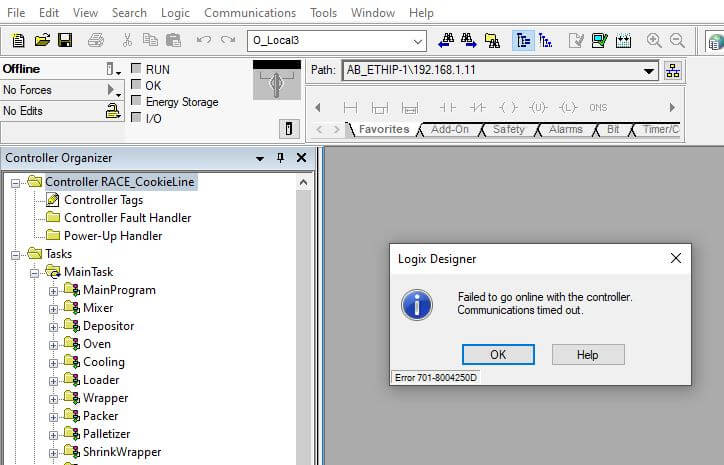The image size is (724, 465).
Task: Collapse the Tasks folder node
Action: click(x=16, y=255)
